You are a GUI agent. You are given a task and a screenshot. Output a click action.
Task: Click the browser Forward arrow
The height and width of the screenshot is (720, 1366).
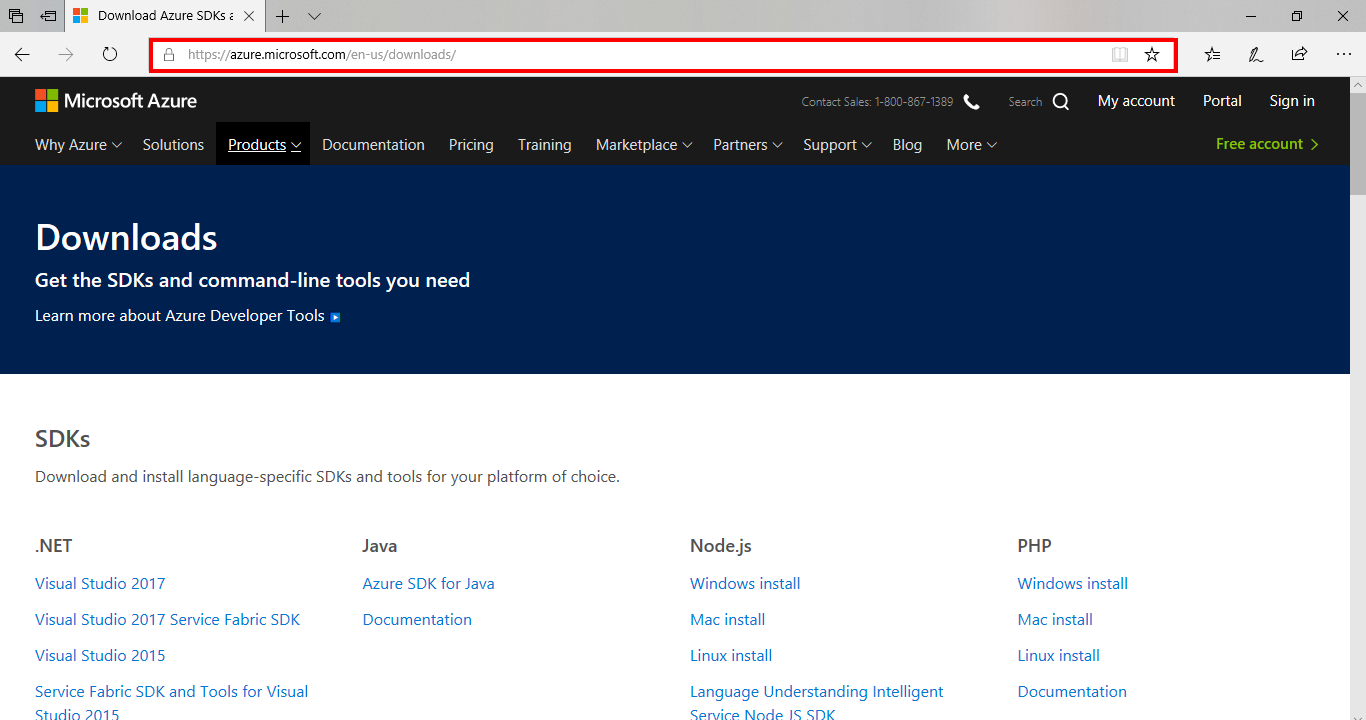66,55
